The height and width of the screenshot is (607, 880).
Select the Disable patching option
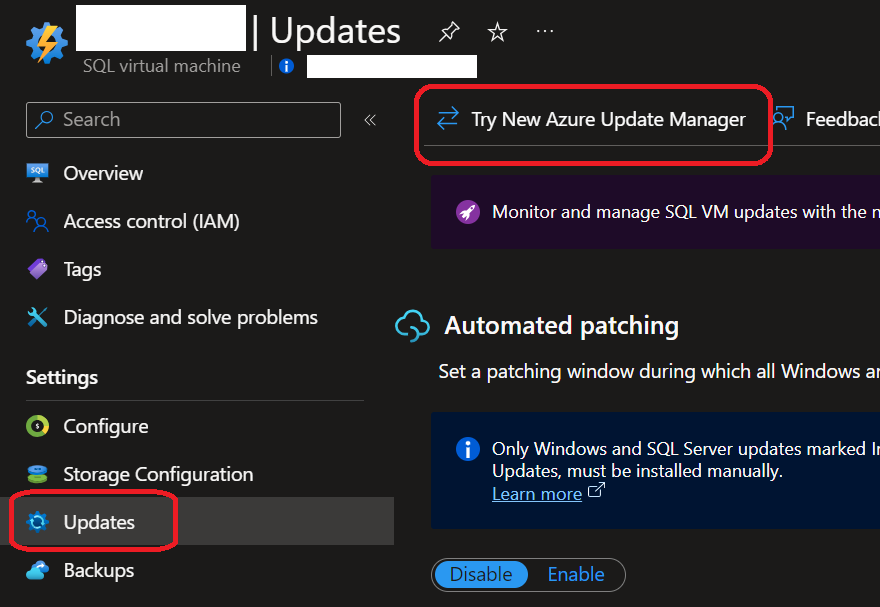[481, 574]
